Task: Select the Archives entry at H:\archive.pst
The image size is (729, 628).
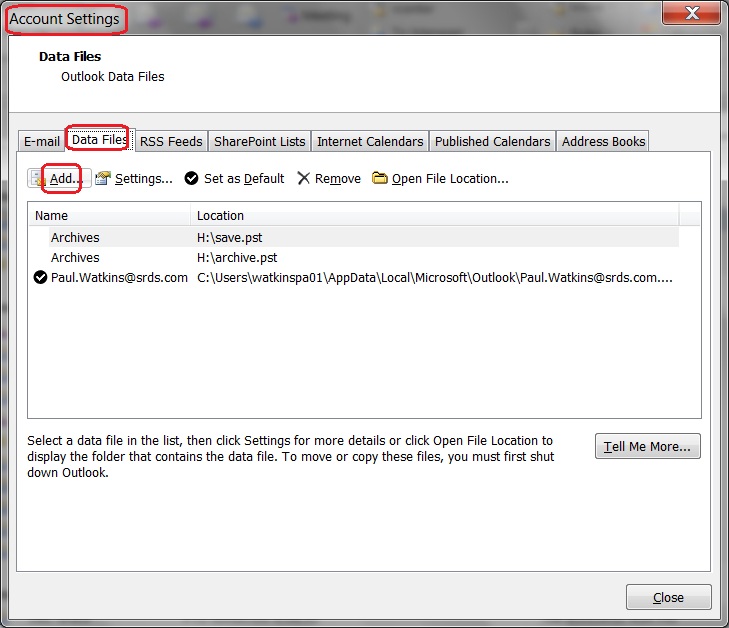Action: (75, 258)
